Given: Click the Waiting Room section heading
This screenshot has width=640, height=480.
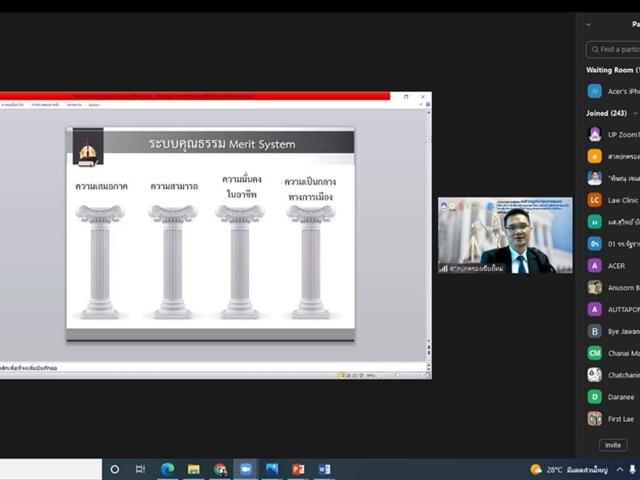Looking at the screenshot, I should click(612, 70).
